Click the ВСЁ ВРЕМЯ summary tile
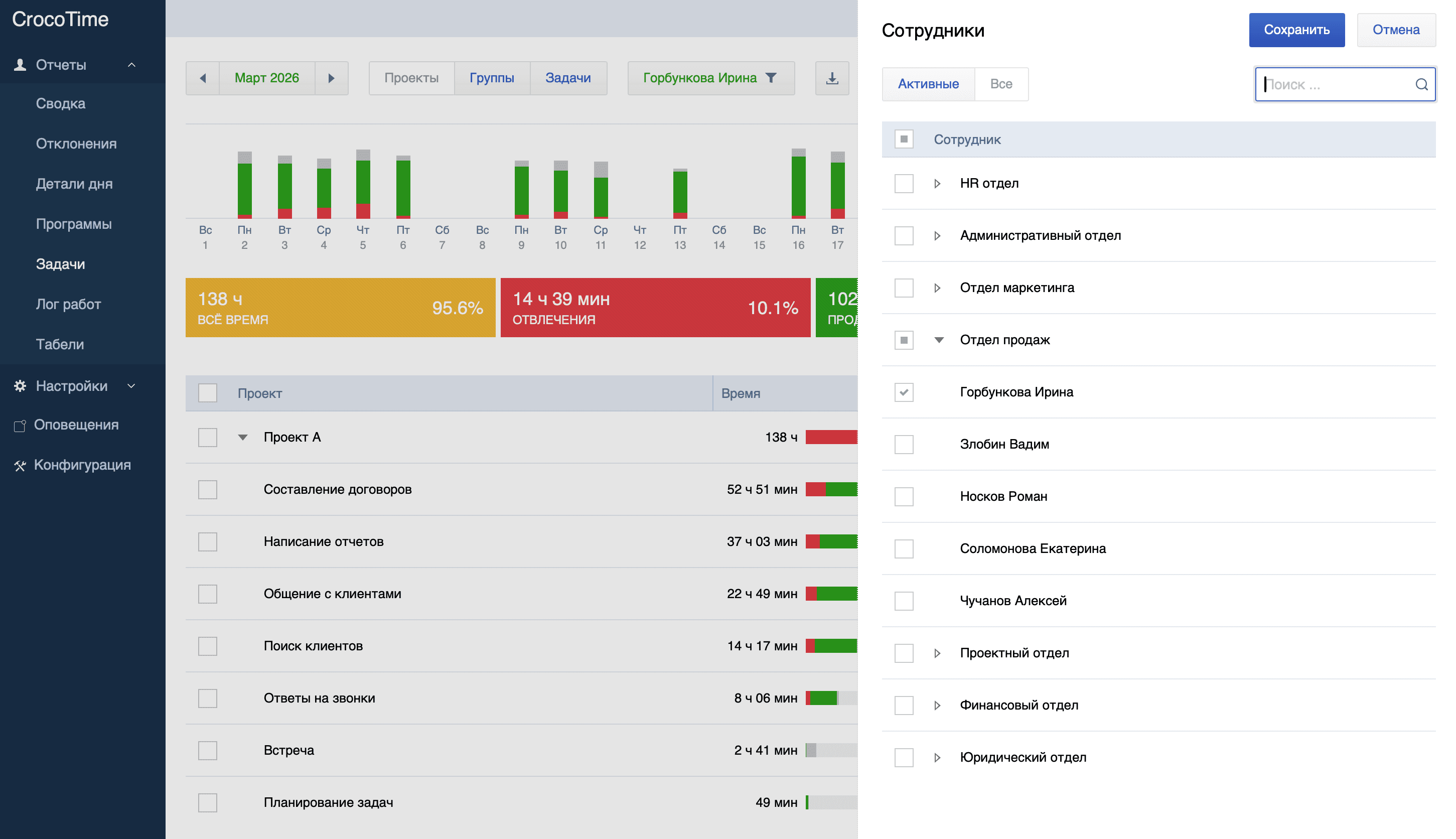This screenshot has width=1456, height=839. tap(340, 308)
